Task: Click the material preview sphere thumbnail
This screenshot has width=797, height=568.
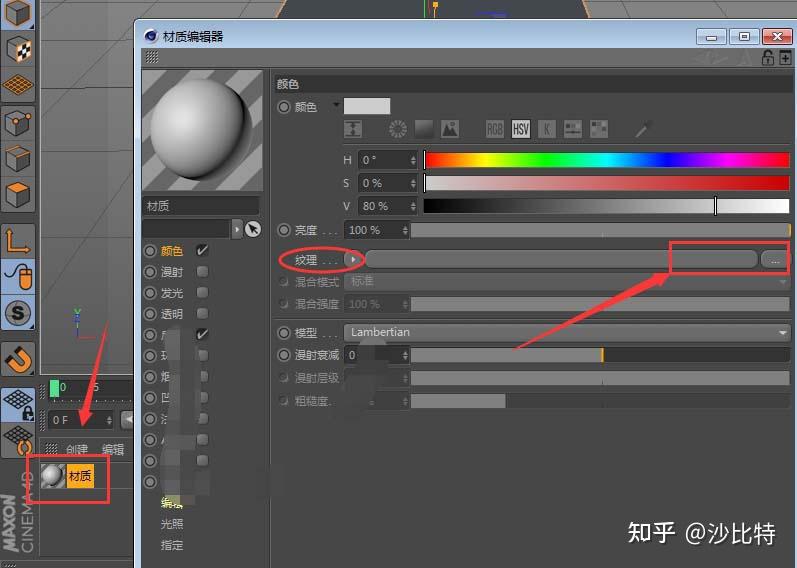Action: (202, 131)
